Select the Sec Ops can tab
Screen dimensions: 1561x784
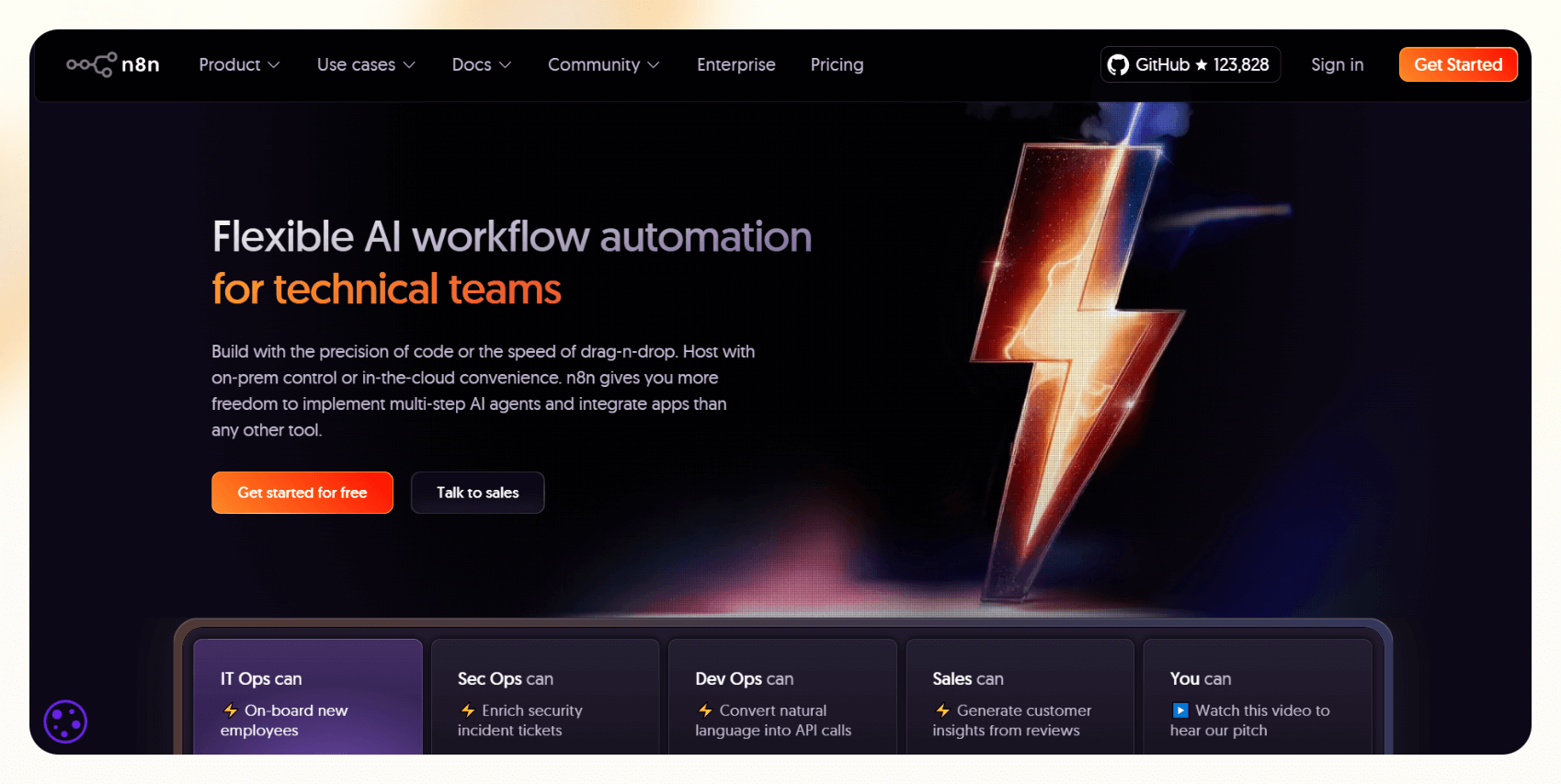click(545, 697)
